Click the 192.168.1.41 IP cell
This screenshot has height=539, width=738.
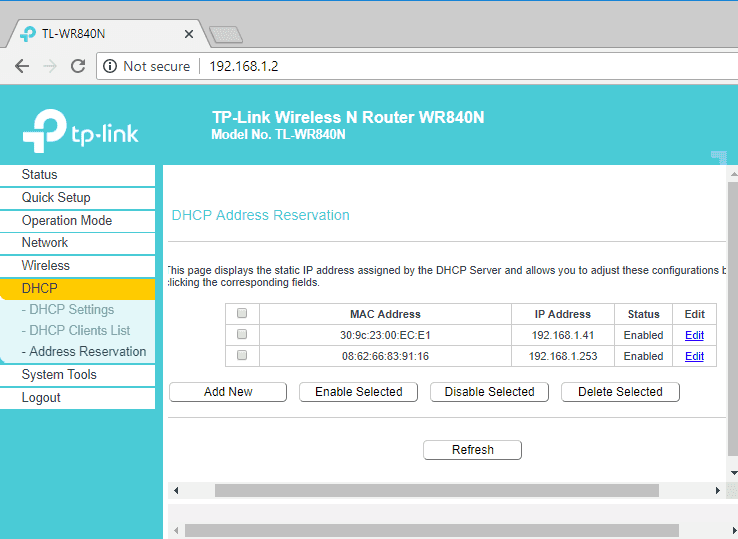pyautogui.click(x=563, y=335)
